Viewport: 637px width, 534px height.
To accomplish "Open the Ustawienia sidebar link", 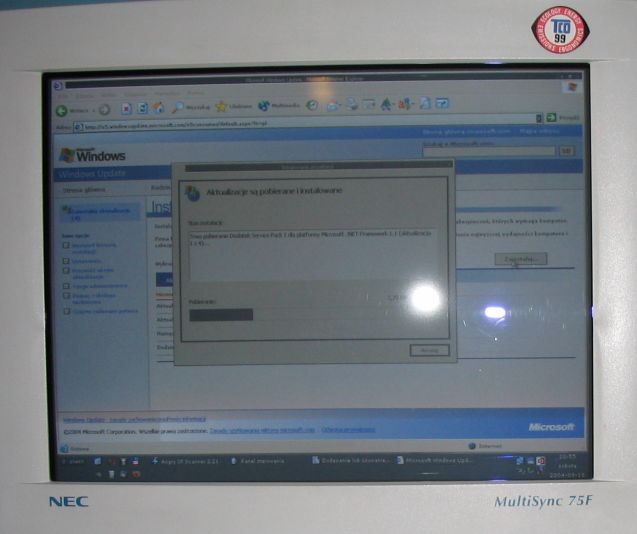I will coord(86,261).
